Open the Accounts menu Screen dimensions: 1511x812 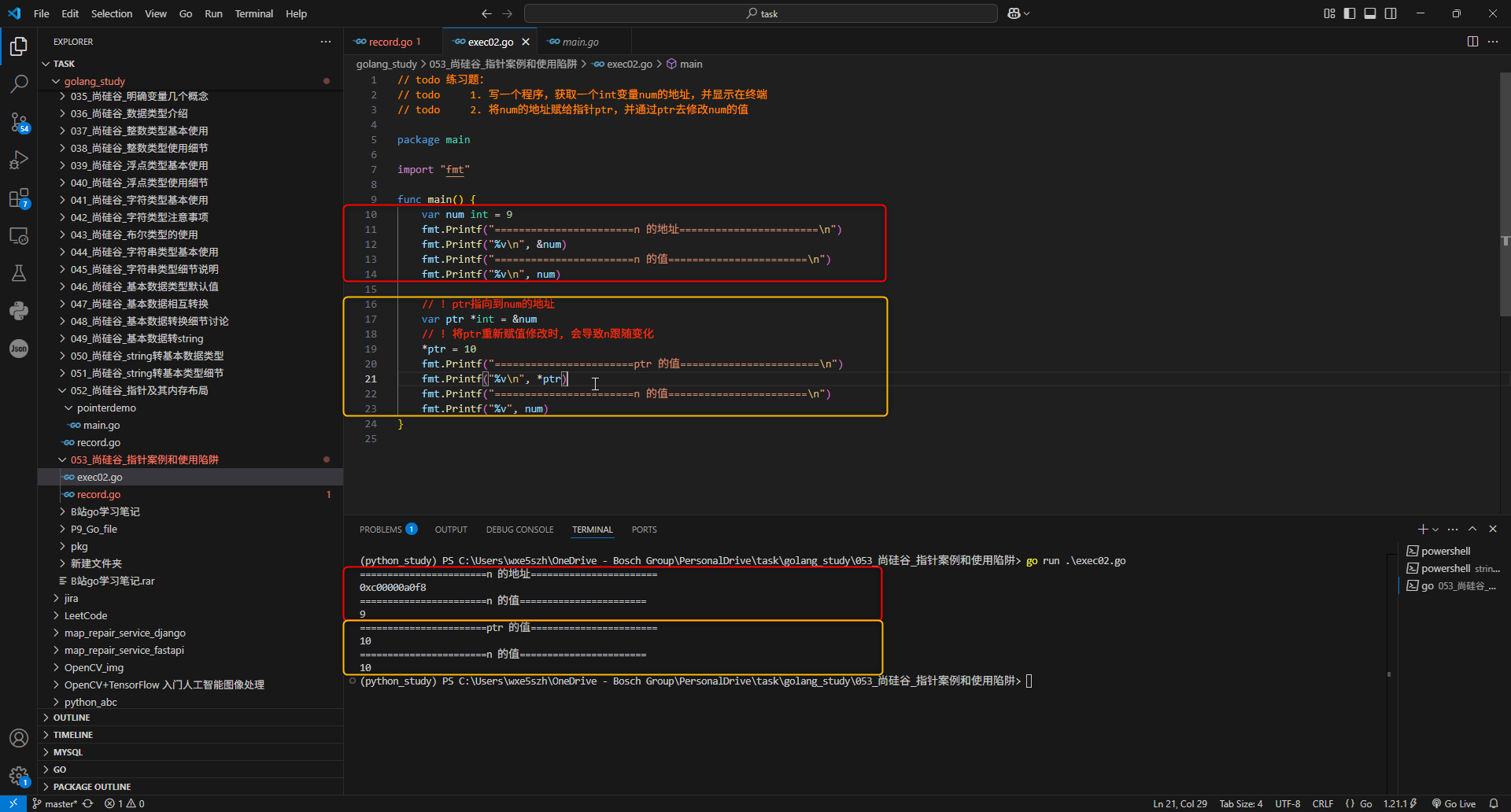pos(19,738)
